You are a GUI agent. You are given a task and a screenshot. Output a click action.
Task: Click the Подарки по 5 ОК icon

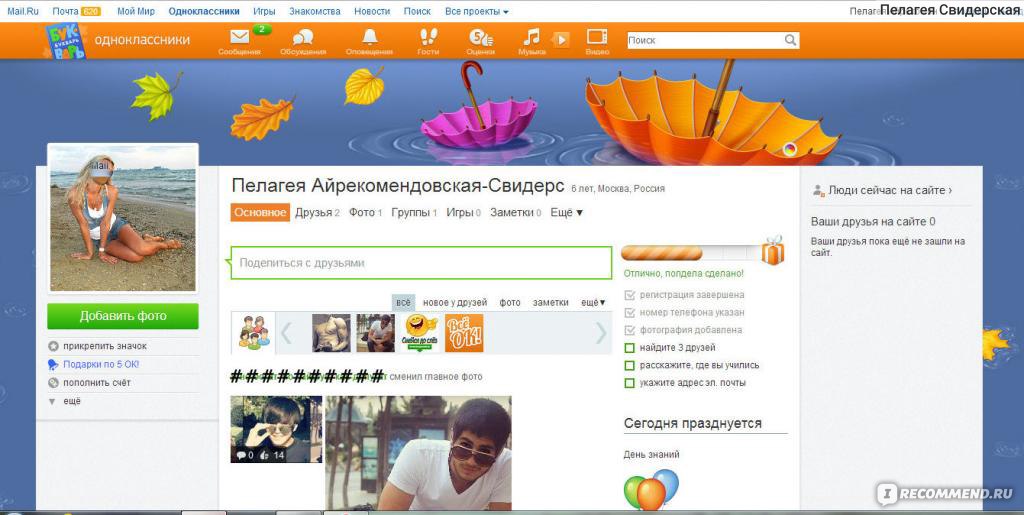click(54, 364)
